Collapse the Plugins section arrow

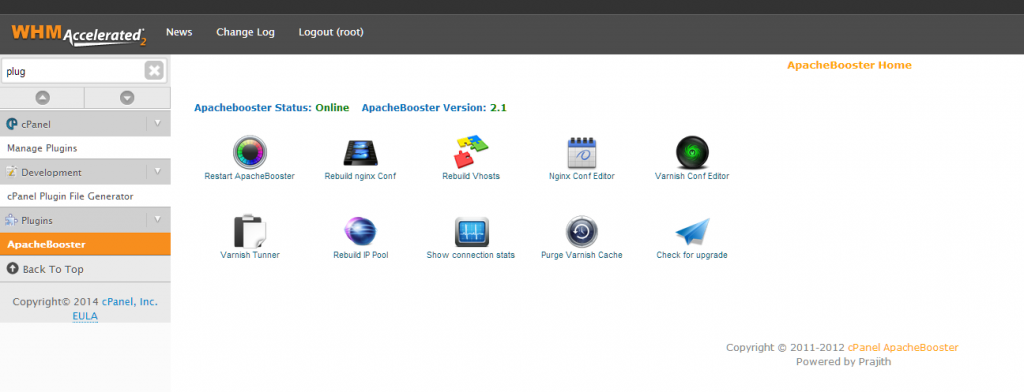click(x=157, y=220)
